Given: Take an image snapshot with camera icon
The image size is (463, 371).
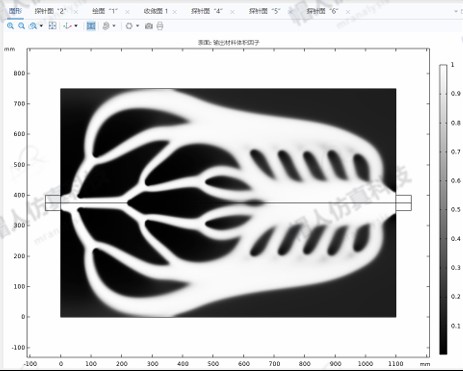Looking at the screenshot, I should point(149,26).
